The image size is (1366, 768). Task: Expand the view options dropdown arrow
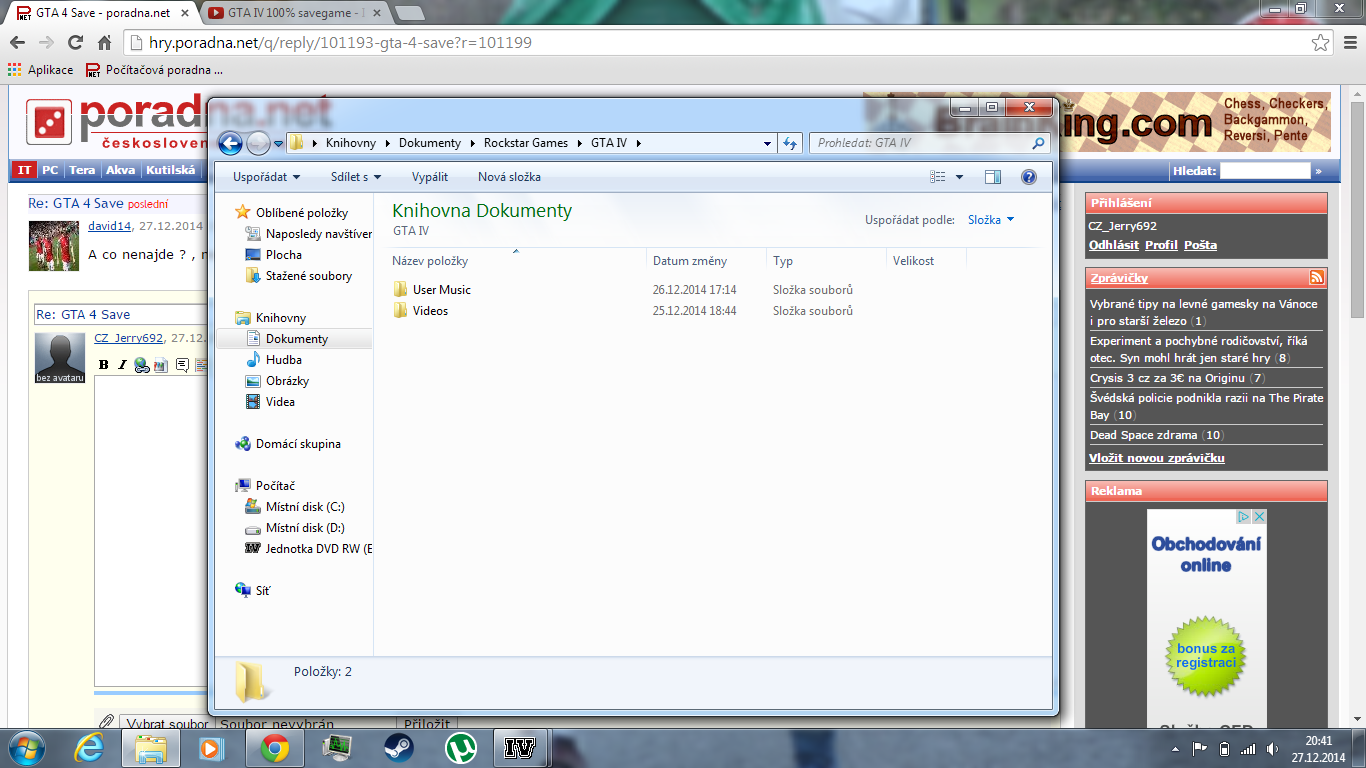(960, 177)
